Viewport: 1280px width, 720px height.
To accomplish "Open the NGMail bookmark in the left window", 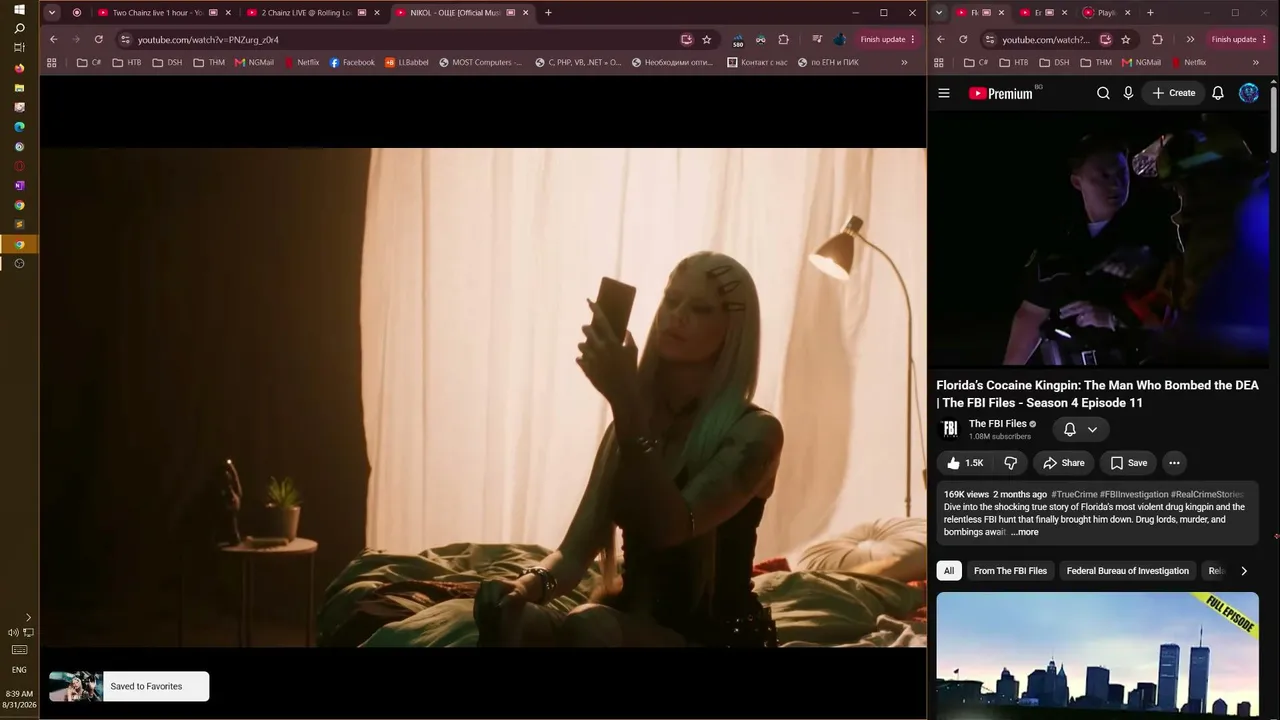I will pyautogui.click(x=254, y=62).
